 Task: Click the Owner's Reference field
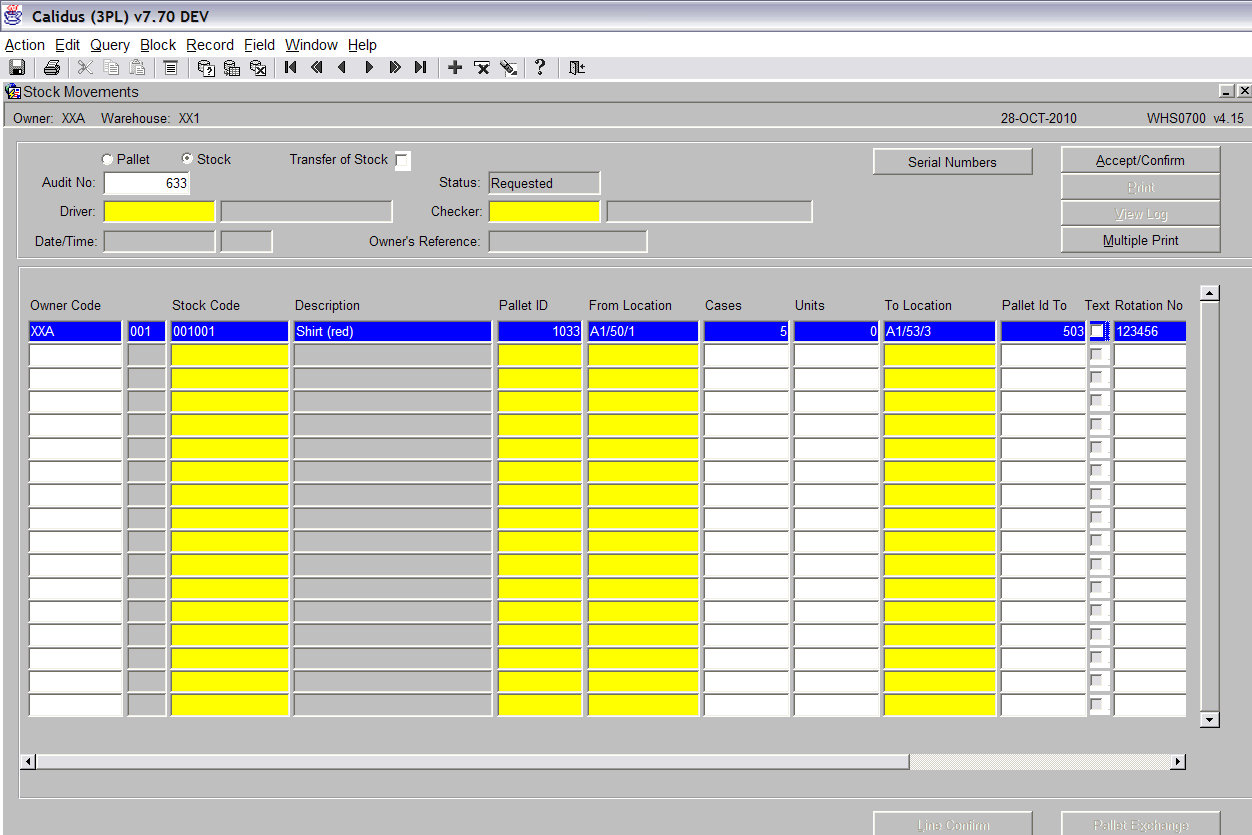567,241
